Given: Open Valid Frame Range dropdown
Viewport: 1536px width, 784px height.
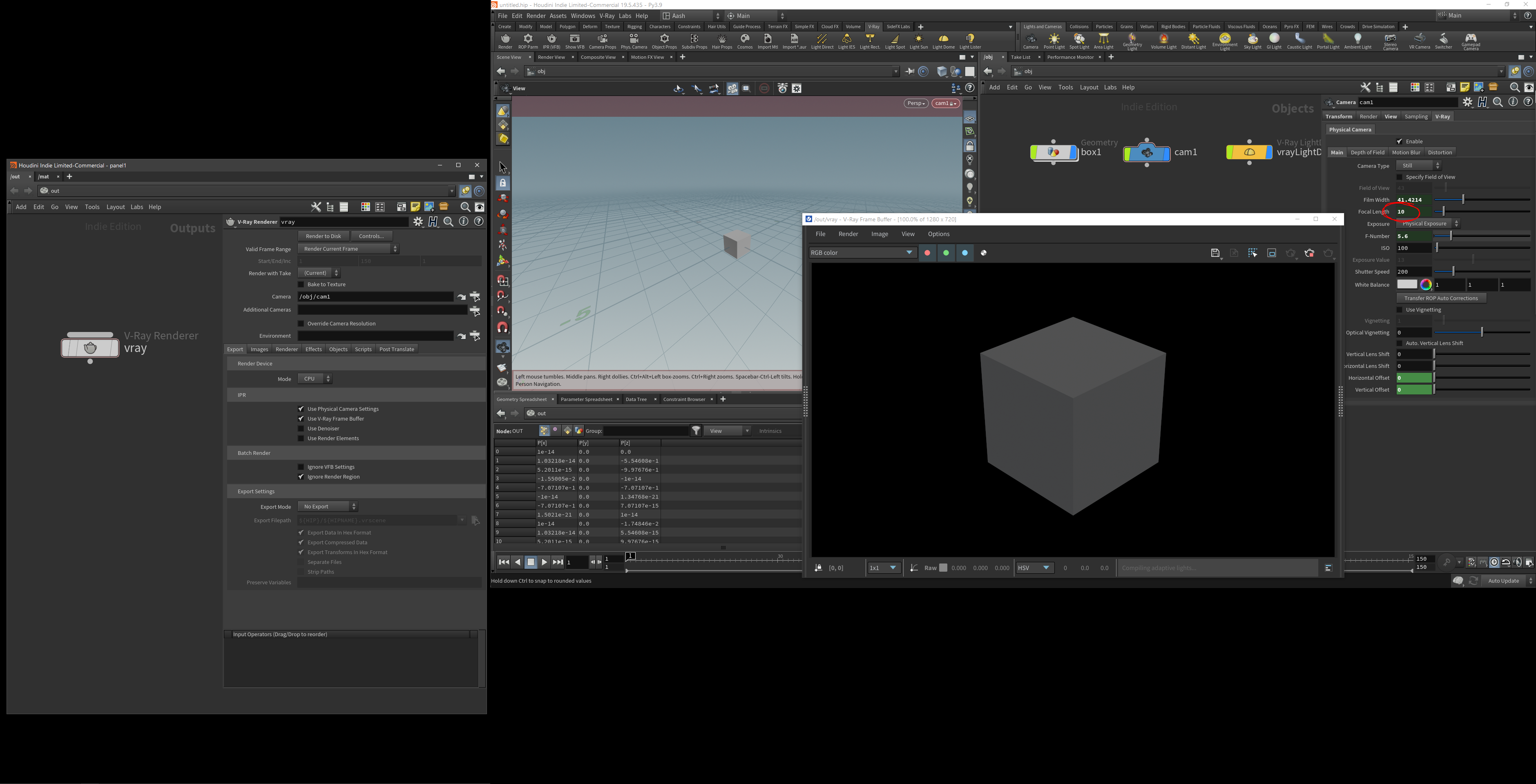Looking at the screenshot, I should [348, 249].
